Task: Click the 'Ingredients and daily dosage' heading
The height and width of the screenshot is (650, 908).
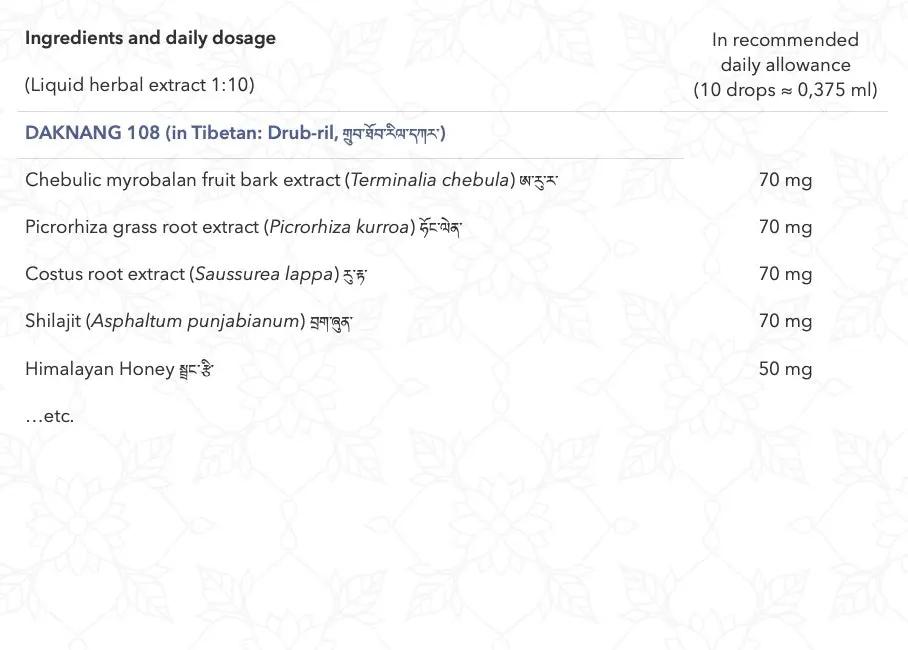Action: click(150, 38)
